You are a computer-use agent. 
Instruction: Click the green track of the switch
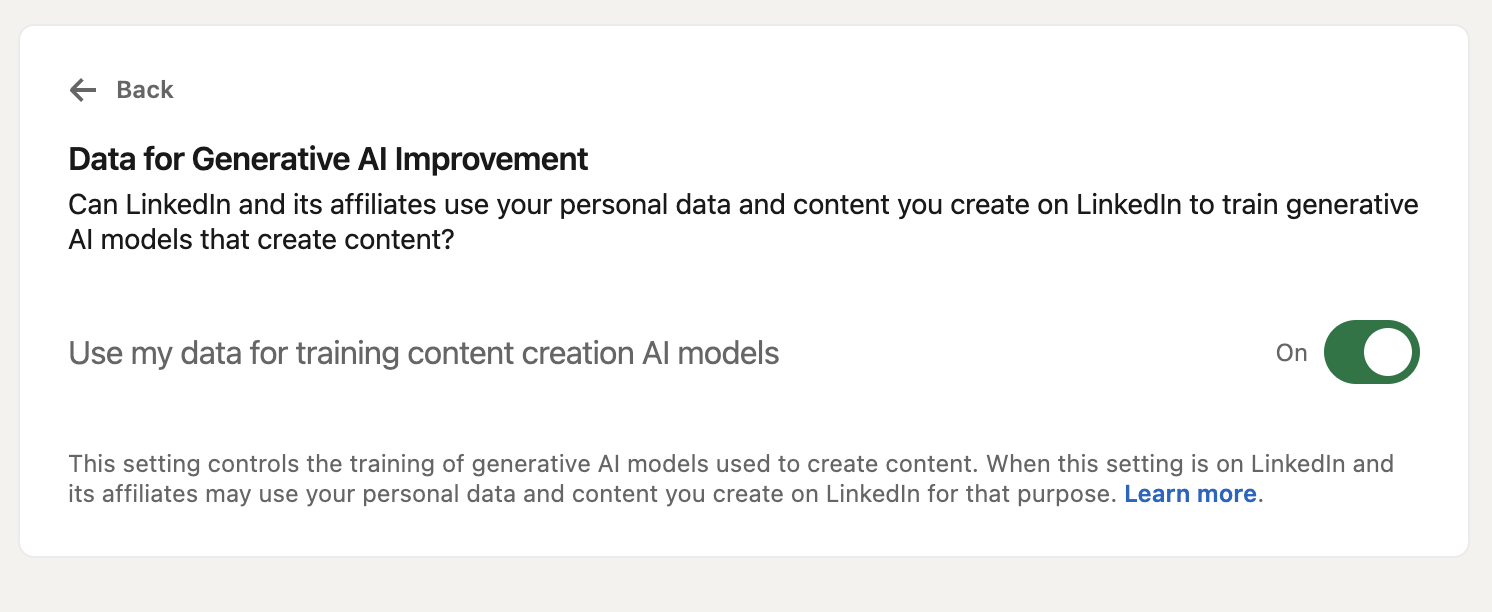[1345, 352]
